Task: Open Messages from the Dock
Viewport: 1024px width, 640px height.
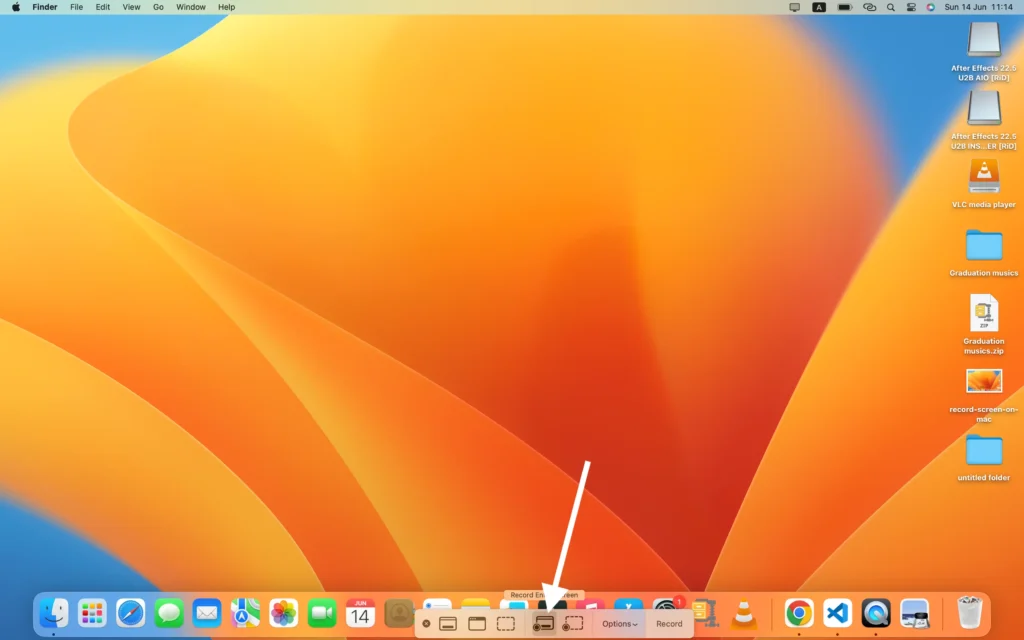Action: pos(168,614)
